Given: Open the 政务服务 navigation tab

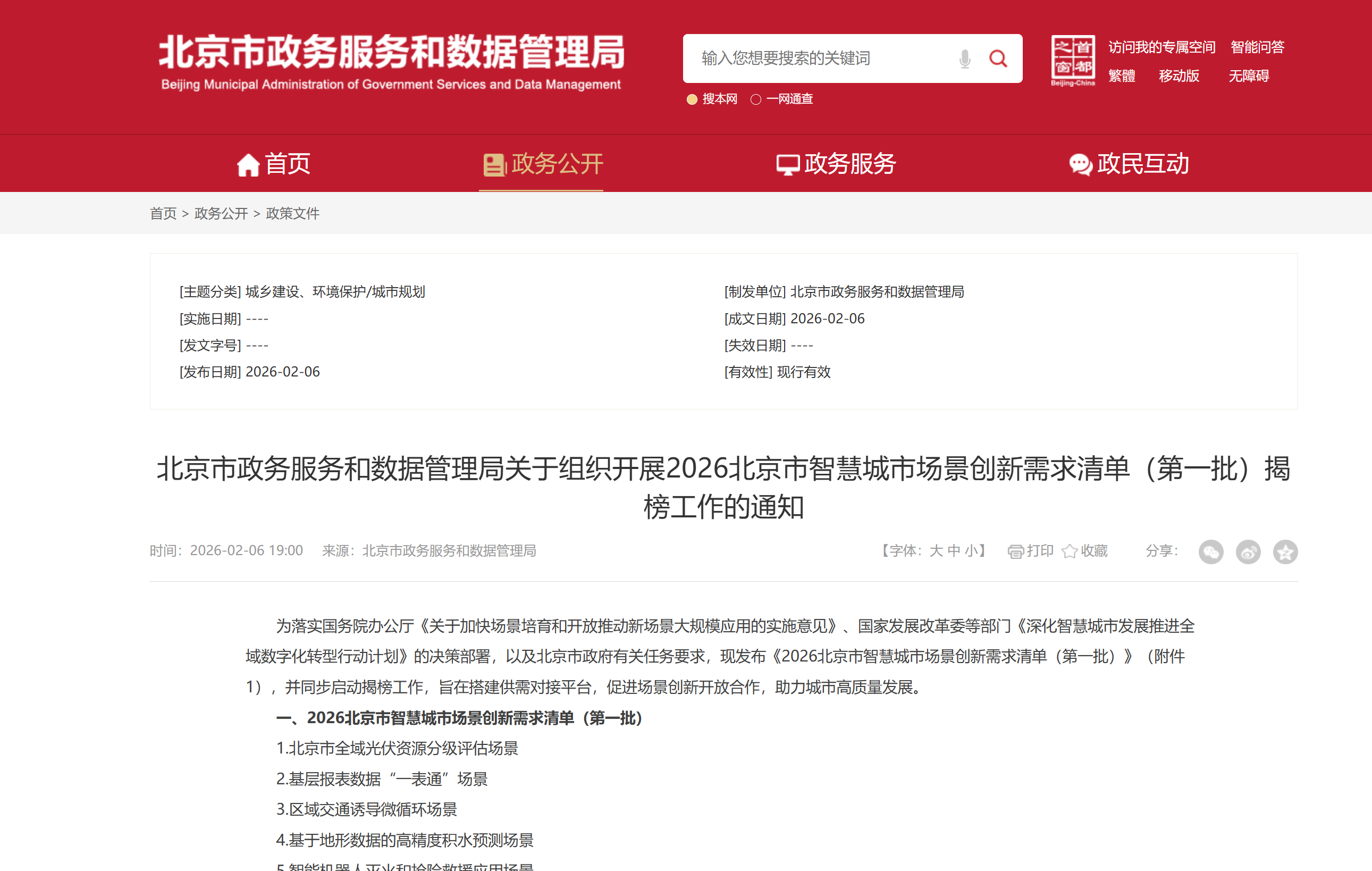Looking at the screenshot, I should [836, 164].
